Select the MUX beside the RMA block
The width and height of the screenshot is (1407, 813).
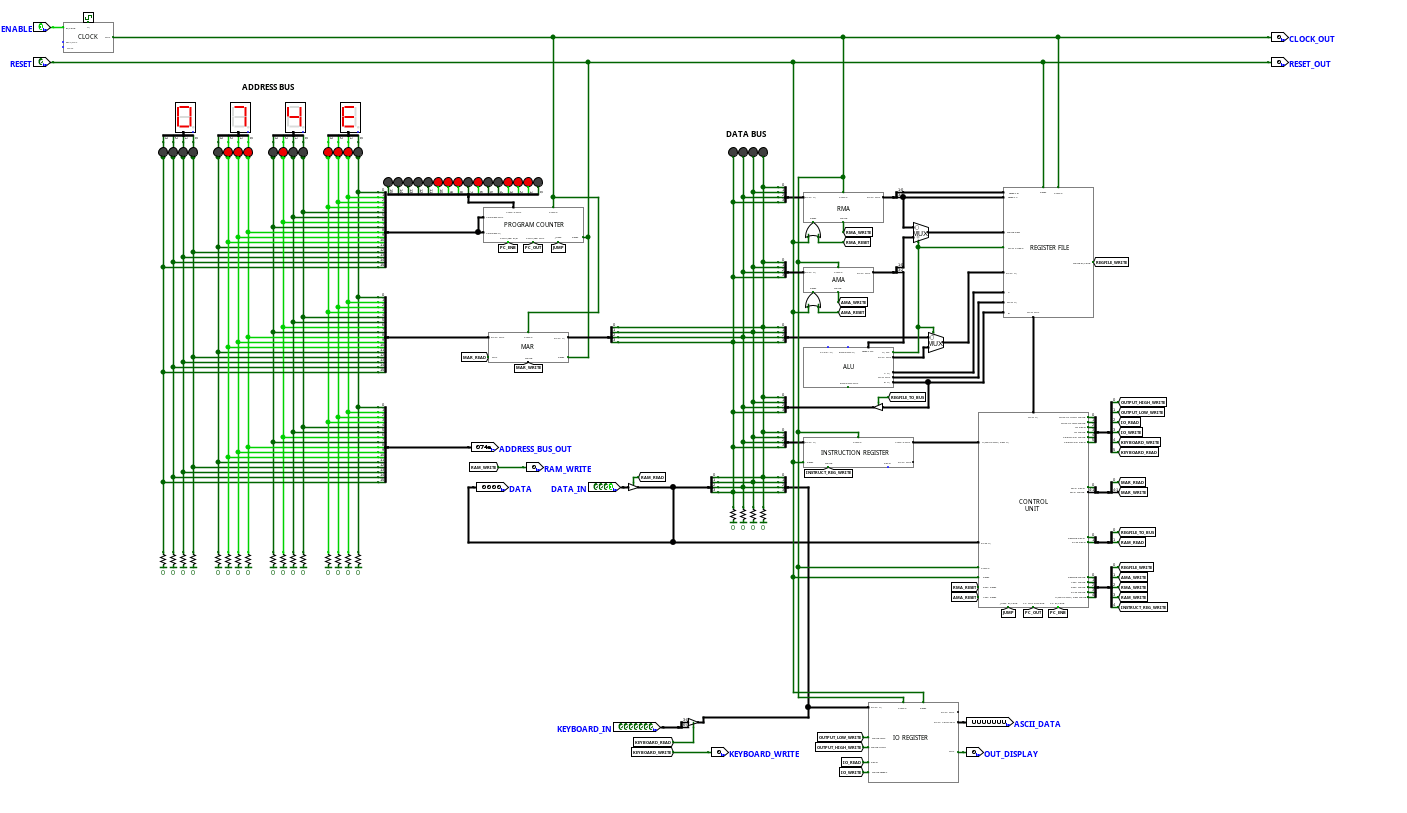click(921, 232)
